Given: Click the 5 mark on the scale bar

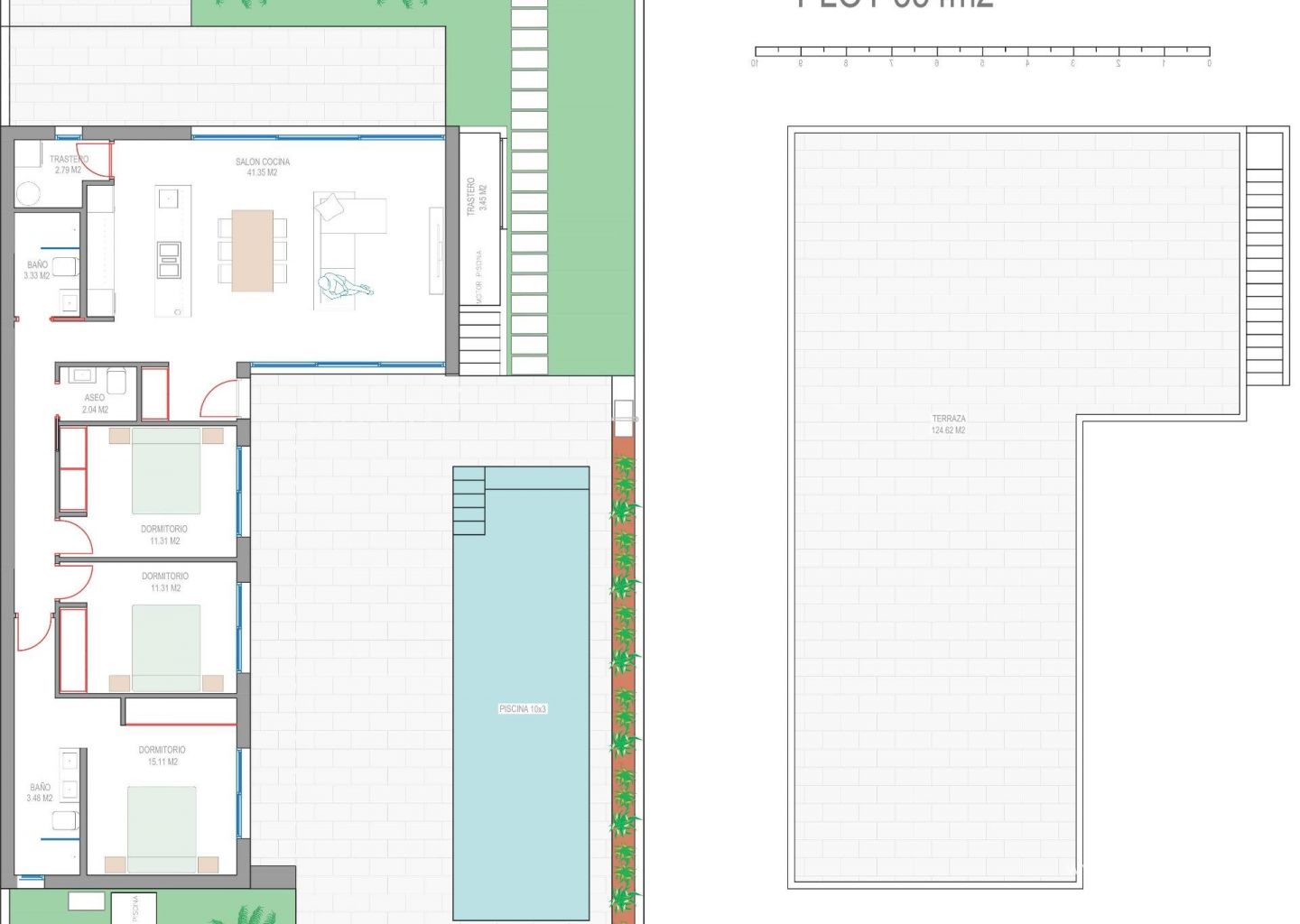Looking at the screenshot, I should [x=982, y=63].
